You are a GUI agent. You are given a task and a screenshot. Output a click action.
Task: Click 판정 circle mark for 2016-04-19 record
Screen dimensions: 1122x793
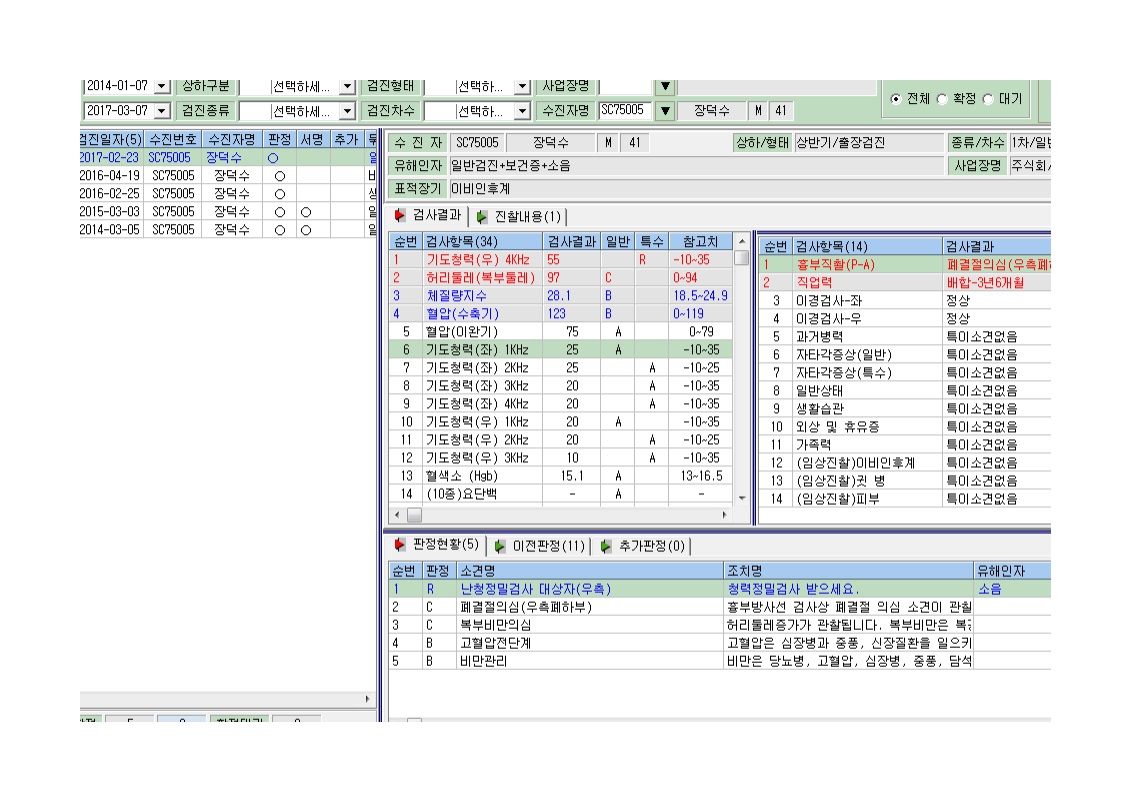click(x=280, y=175)
